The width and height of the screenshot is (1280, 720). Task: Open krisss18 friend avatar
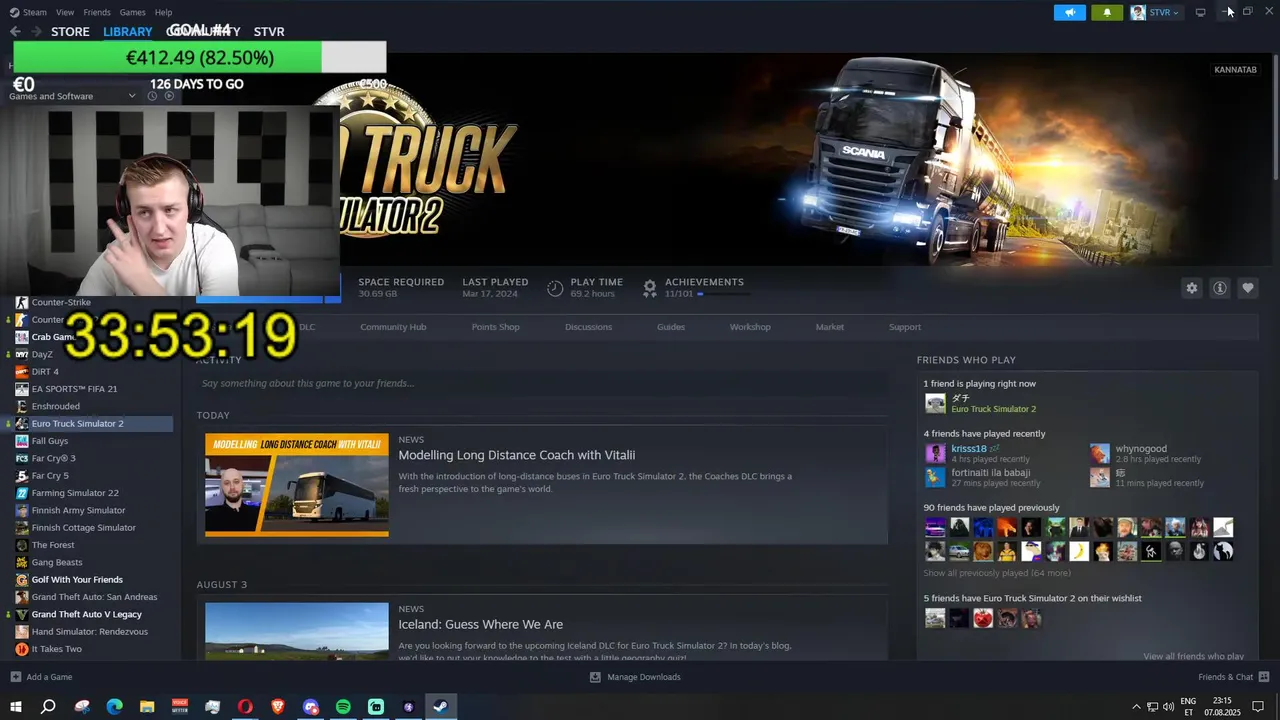pos(935,454)
